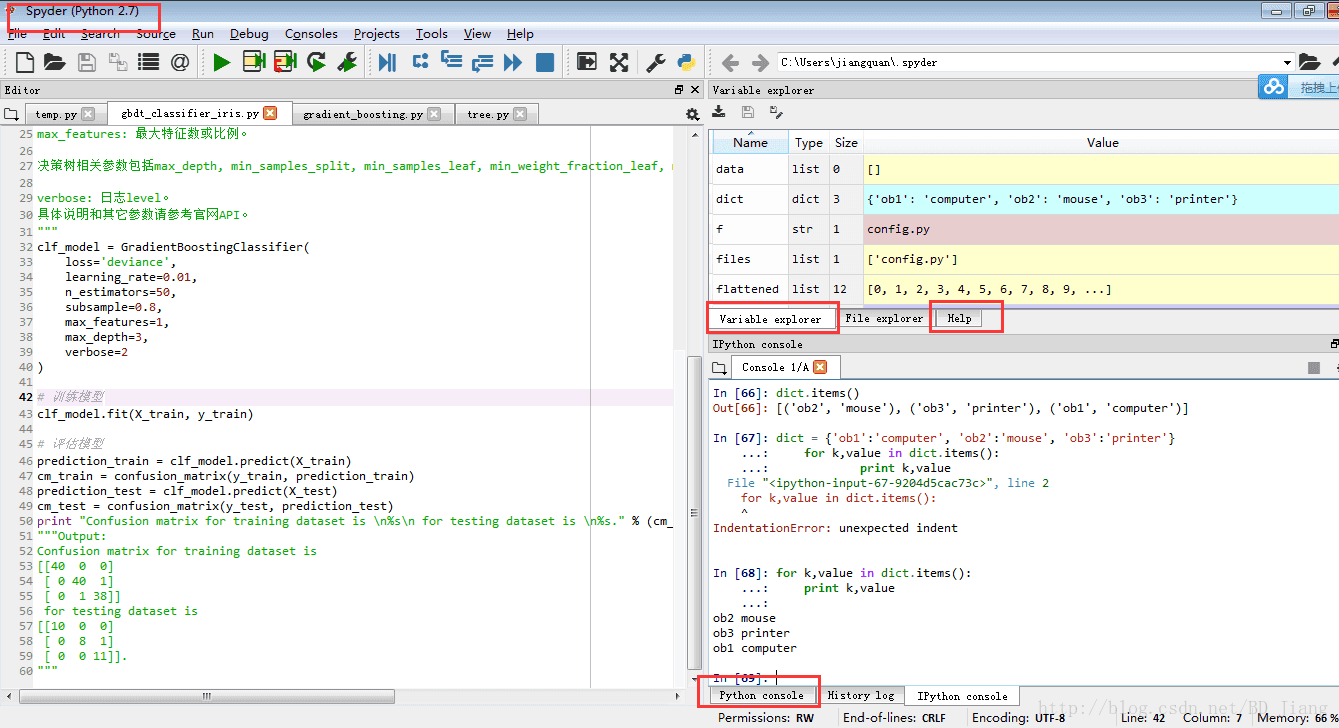Run cell and advance icon
1339x728 pixels.
point(285,63)
